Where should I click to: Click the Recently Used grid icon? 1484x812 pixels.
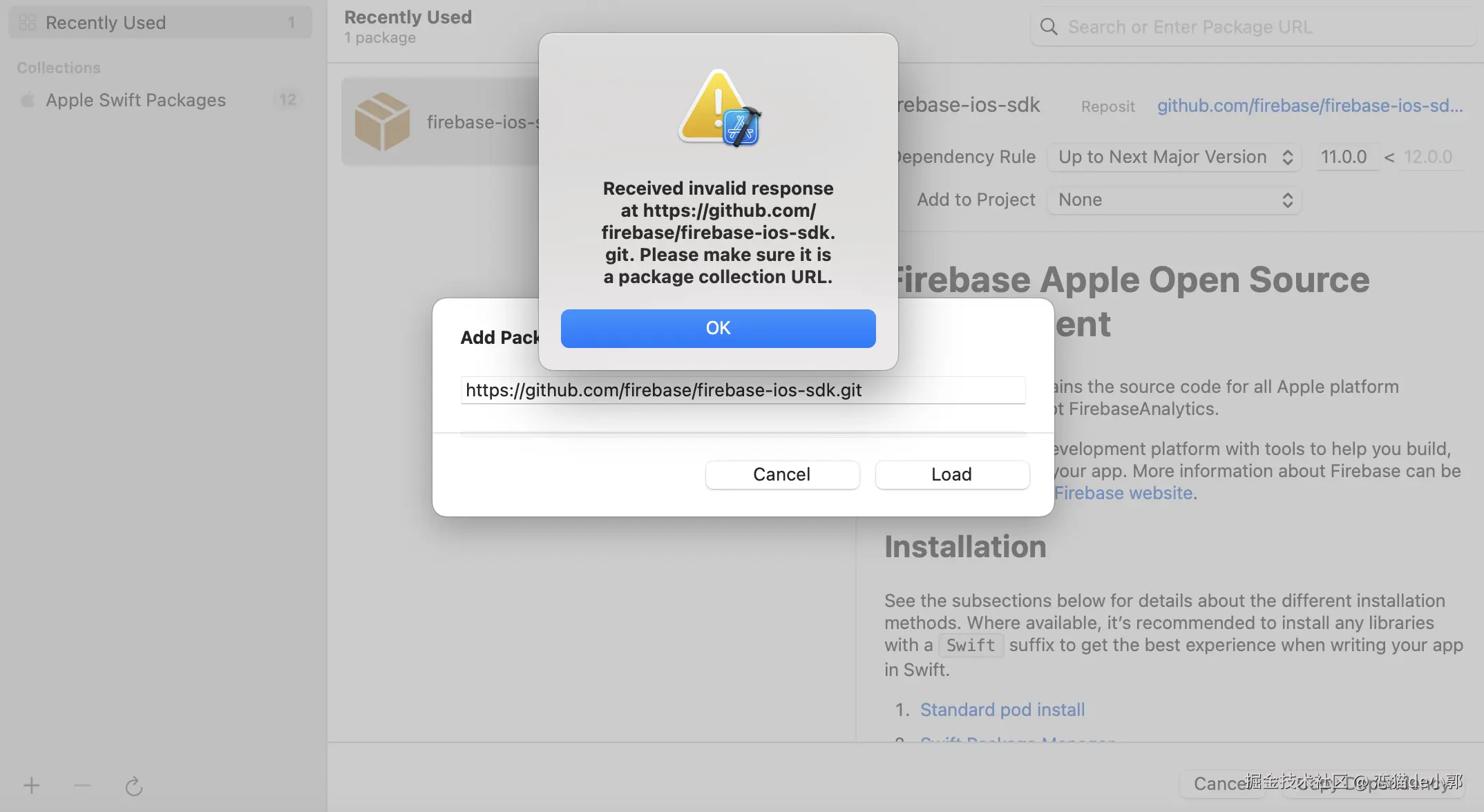pos(28,23)
